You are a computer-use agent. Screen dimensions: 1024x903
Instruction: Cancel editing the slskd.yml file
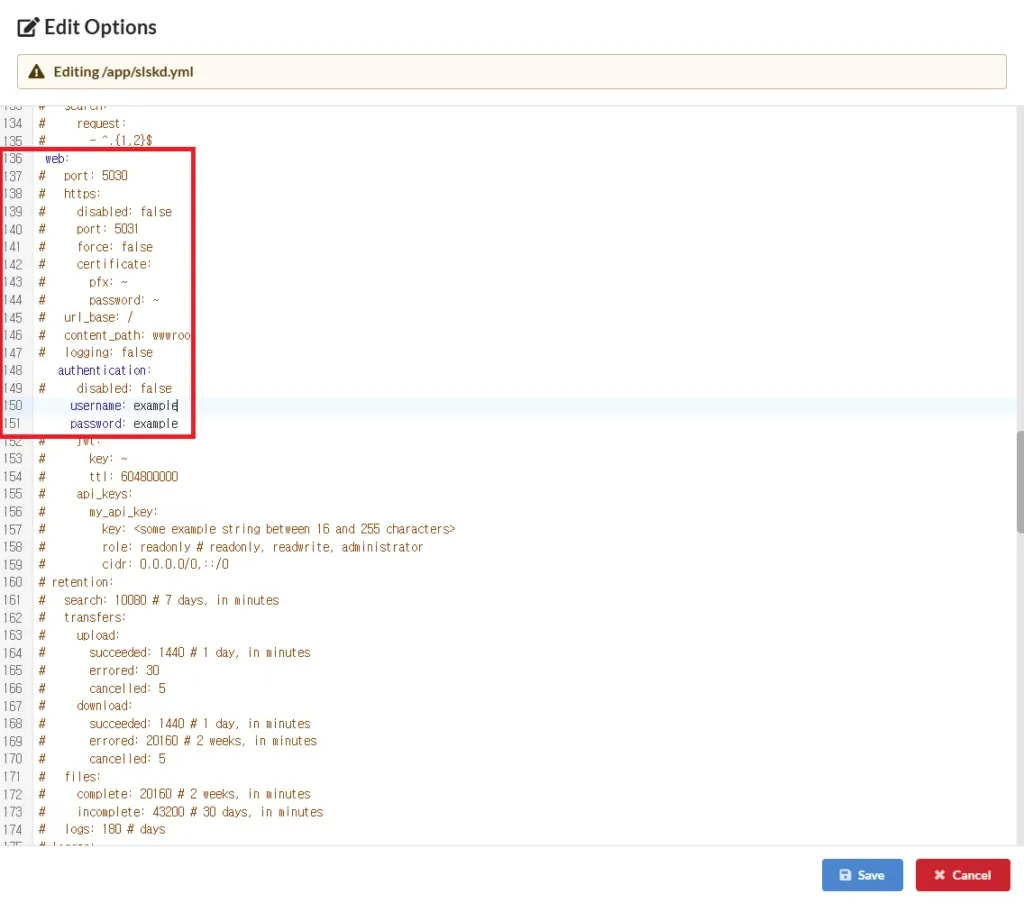pos(962,874)
